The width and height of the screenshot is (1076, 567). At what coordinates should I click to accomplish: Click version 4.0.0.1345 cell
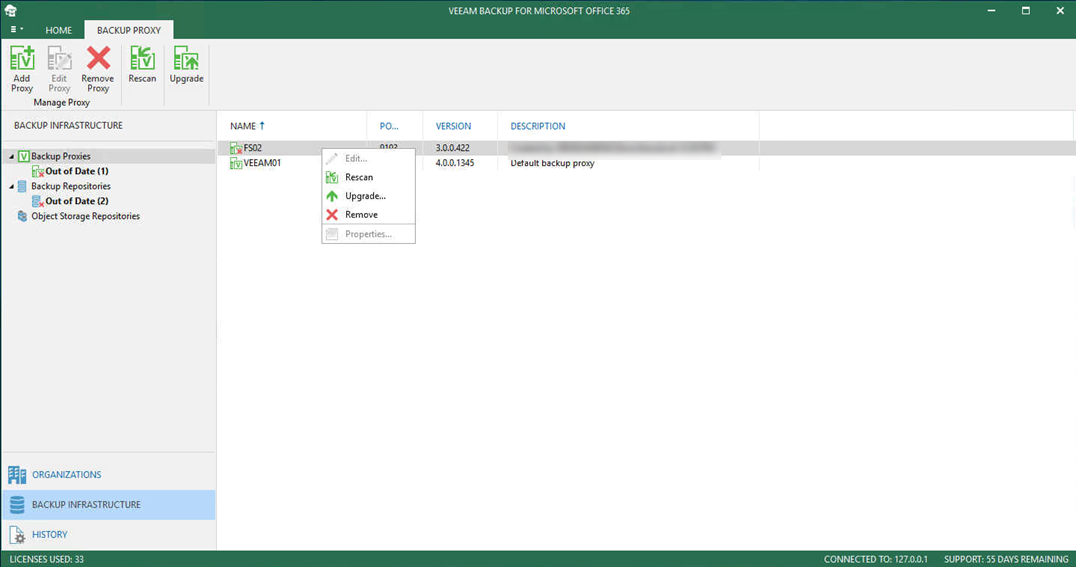(455, 163)
